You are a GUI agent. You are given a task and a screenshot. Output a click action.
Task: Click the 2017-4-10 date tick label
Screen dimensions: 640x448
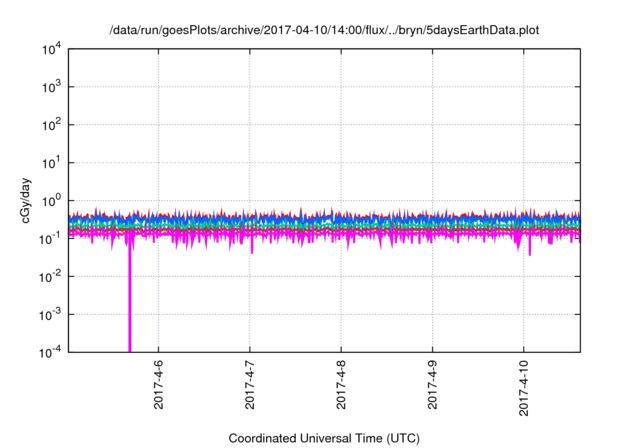(x=524, y=388)
